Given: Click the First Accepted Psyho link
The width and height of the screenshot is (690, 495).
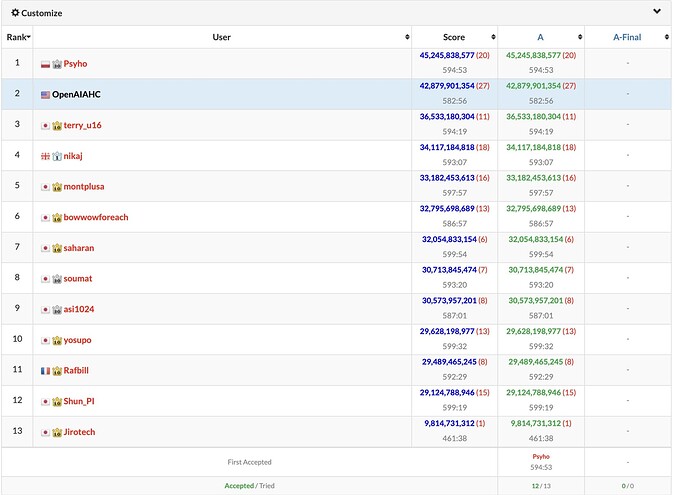Looking at the screenshot, I should tap(541, 457).
